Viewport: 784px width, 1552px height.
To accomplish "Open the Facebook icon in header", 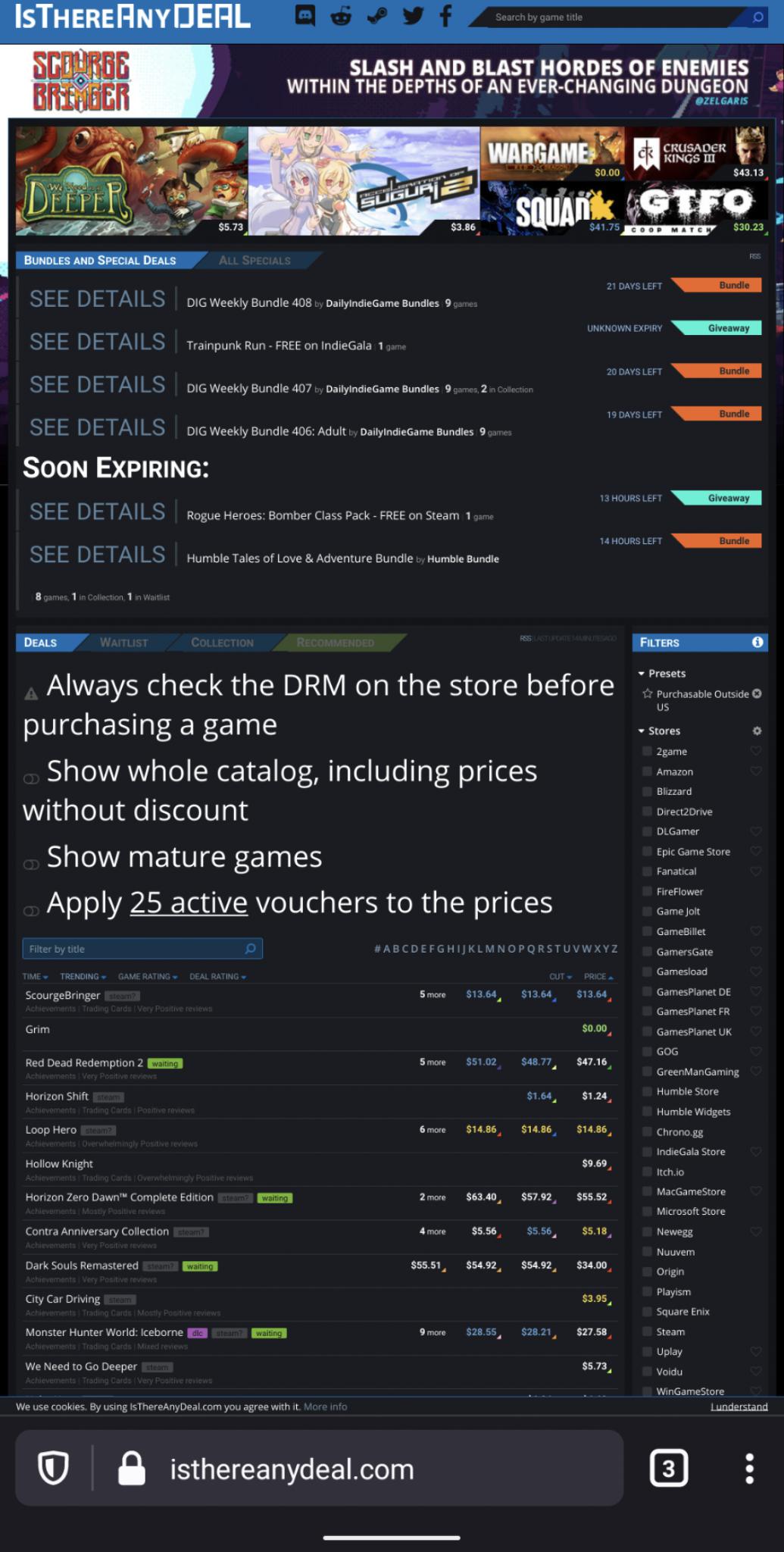I will point(445,16).
